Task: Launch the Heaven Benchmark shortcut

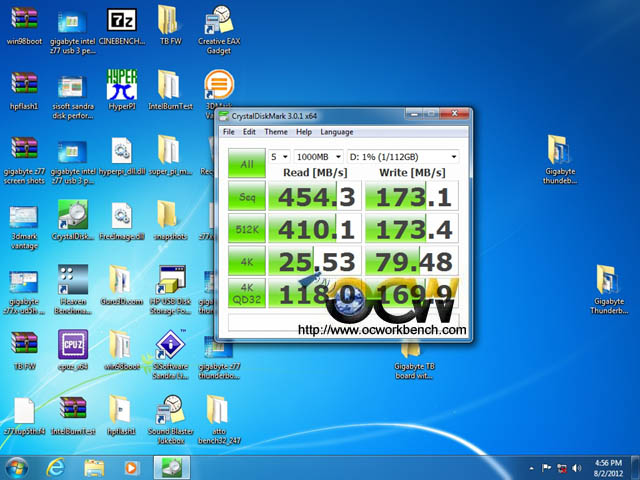Action: [x=73, y=280]
